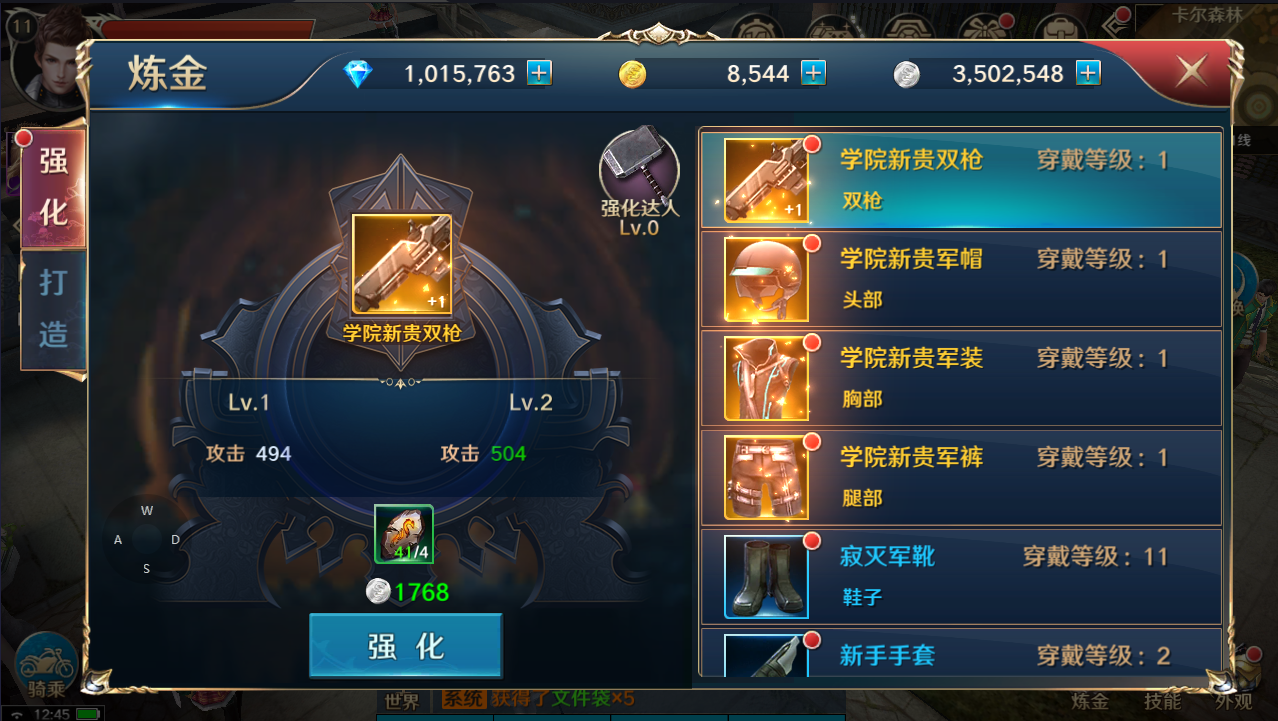
Task: Select the 世界 chat channel
Action: point(403,700)
